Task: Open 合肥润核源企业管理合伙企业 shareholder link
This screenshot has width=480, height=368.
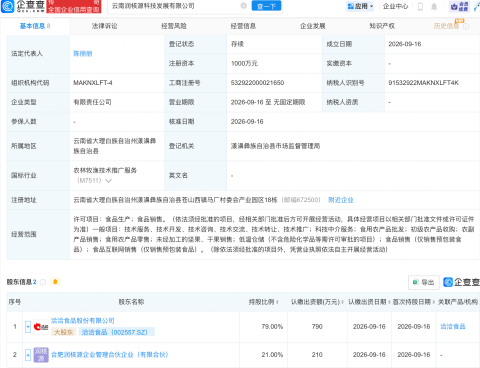Action: click(110, 355)
